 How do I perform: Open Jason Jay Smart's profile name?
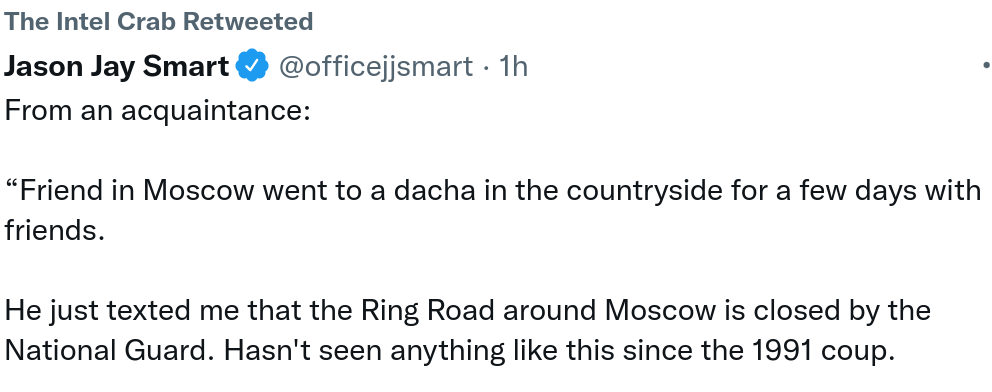coord(116,66)
